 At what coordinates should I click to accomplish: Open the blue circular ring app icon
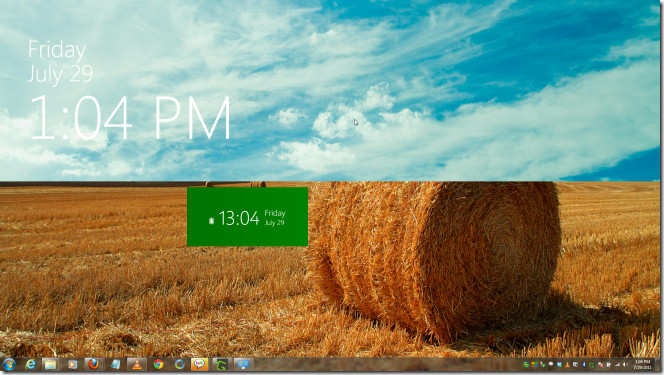tap(180, 364)
